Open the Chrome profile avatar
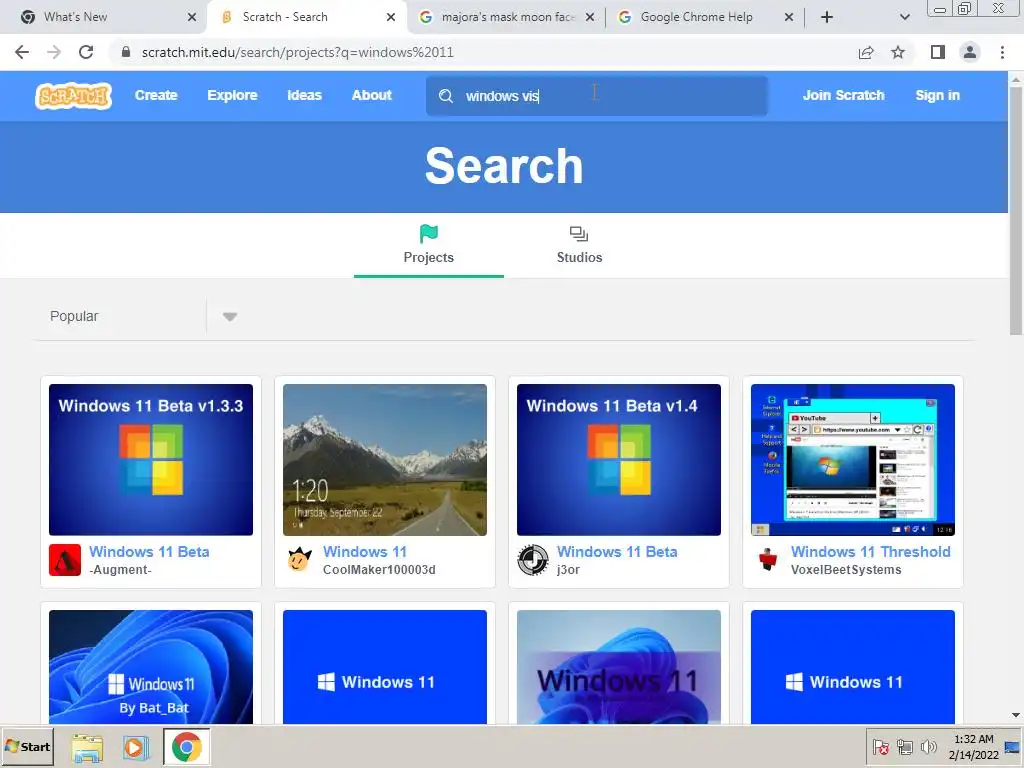This screenshot has width=1024, height=768. point(970,52)
